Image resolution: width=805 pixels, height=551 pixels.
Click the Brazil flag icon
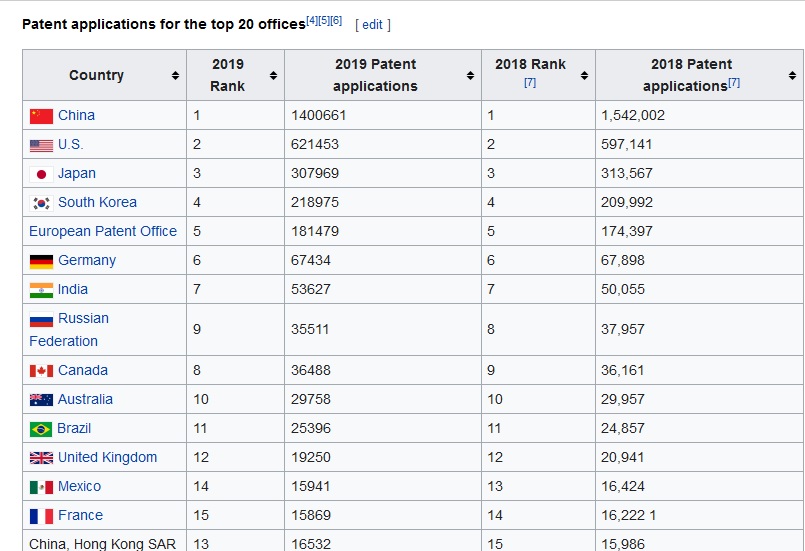point(41,429)
